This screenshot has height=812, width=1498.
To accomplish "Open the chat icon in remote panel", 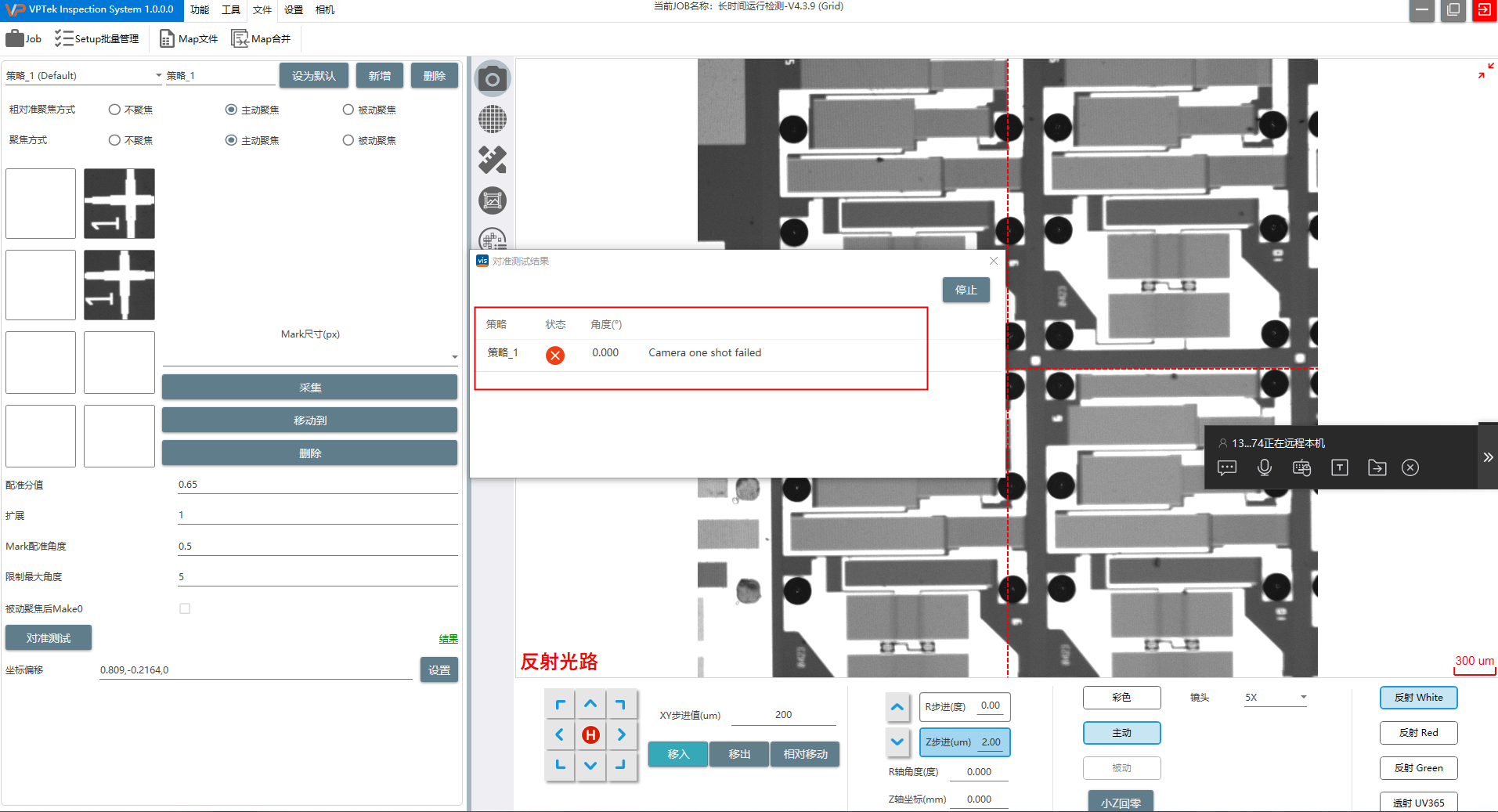I will pyautogui.click(x=1227, y=467).
